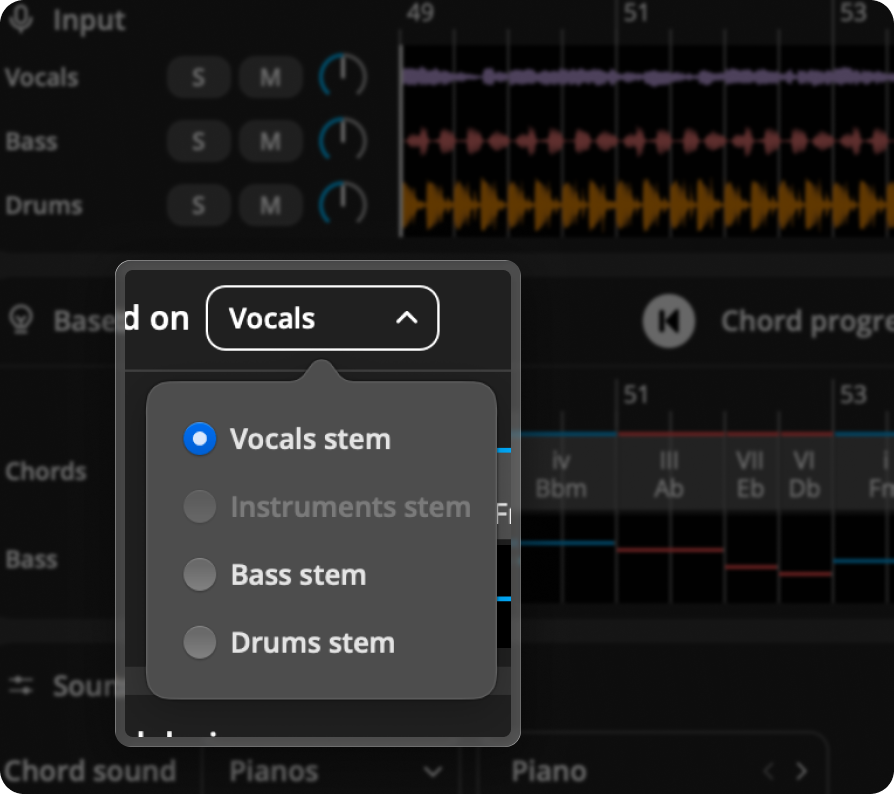The height and width of the screenshot is (794, 894).
Task: Click the microphone Input icon
Action: click(x=21, y=19)
